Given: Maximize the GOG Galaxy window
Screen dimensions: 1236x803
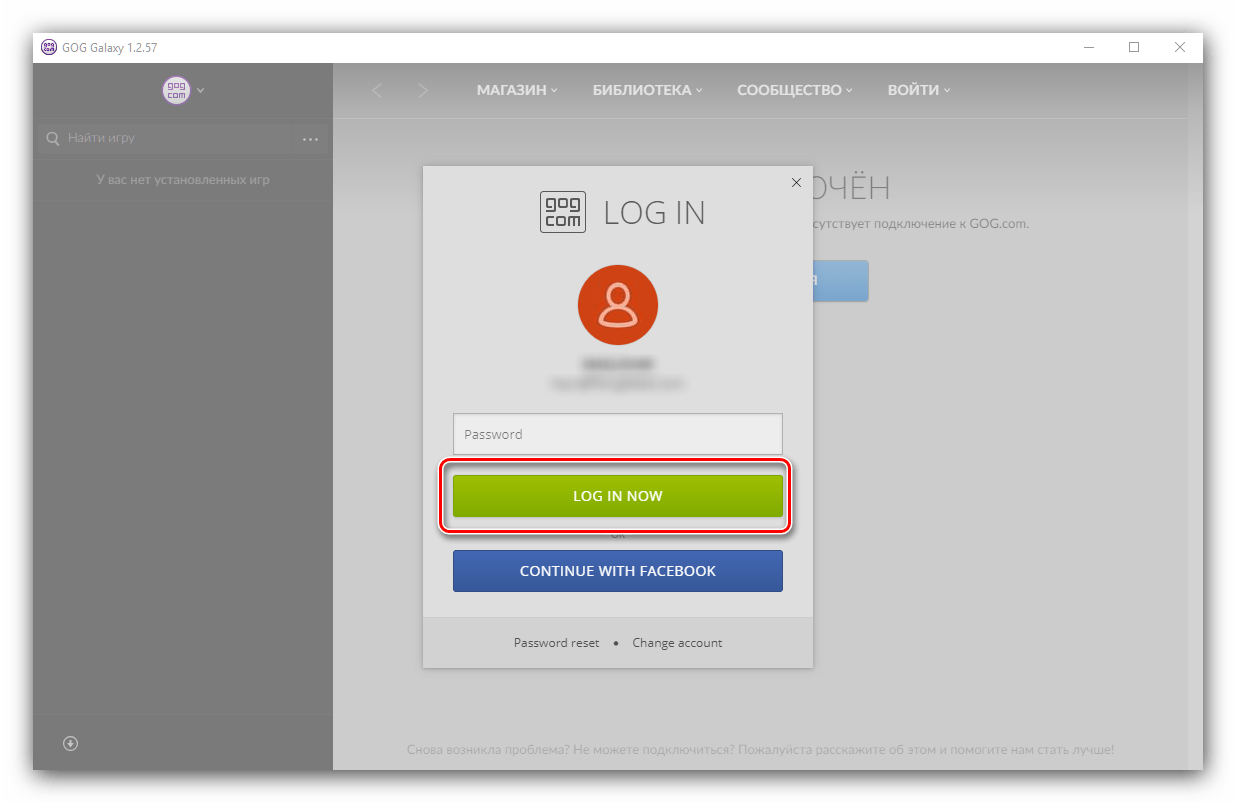Looking at the screenshot, I should [x=1134, y=47].
